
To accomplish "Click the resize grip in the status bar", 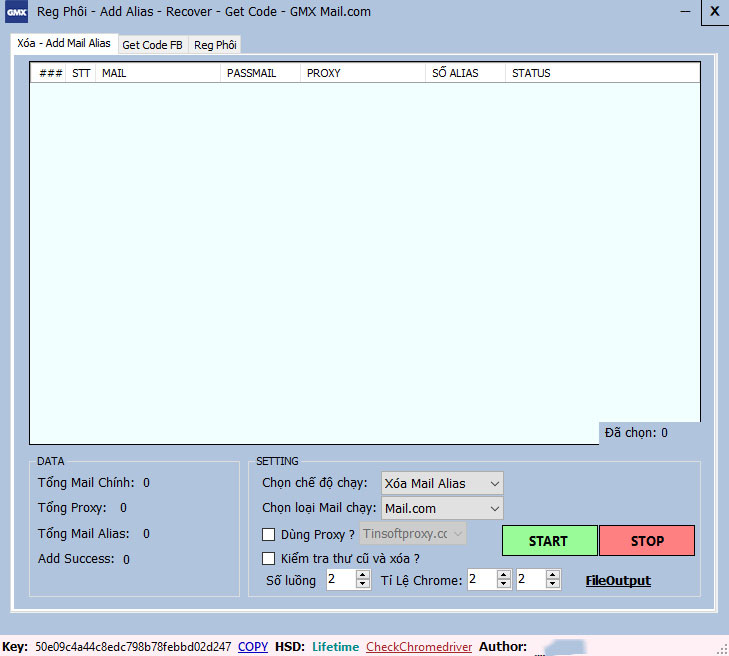I will (x=722, y=649).
